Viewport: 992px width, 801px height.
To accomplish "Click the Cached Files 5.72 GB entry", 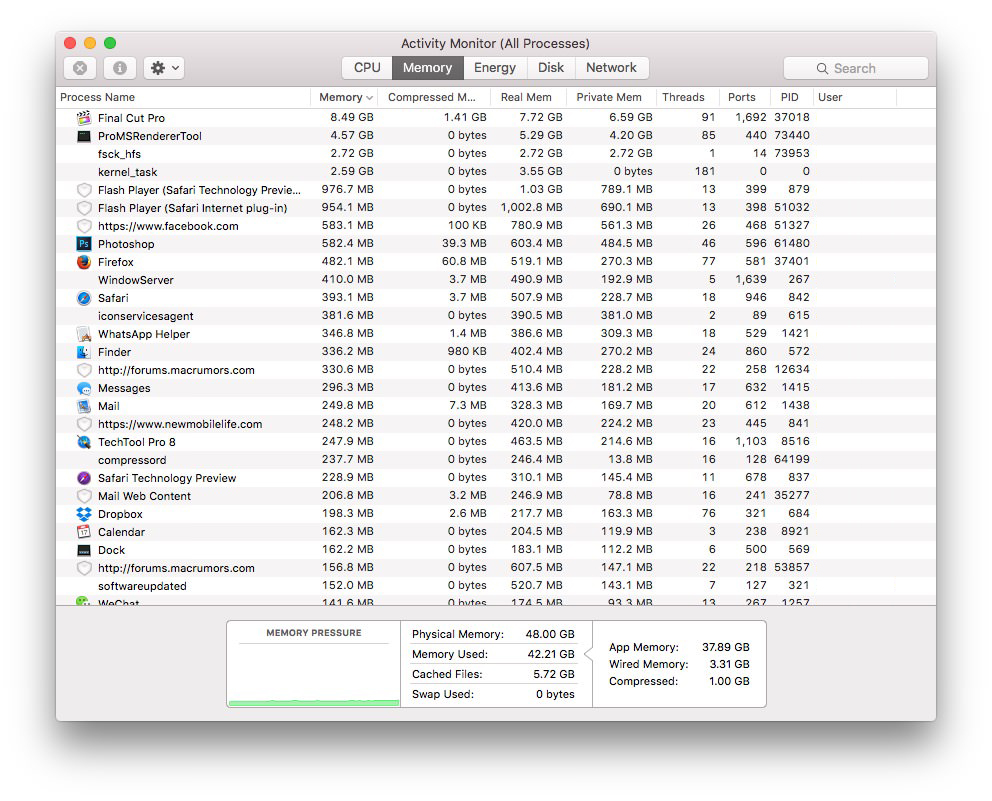I will tap(493, 674).
